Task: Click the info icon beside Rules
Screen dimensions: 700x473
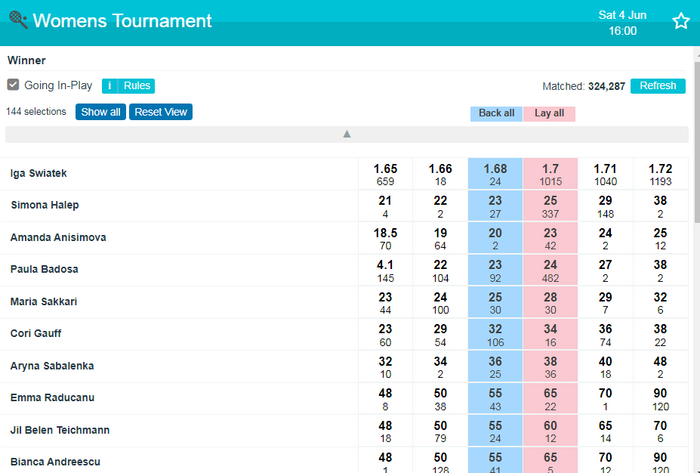Action: (110, 86)
